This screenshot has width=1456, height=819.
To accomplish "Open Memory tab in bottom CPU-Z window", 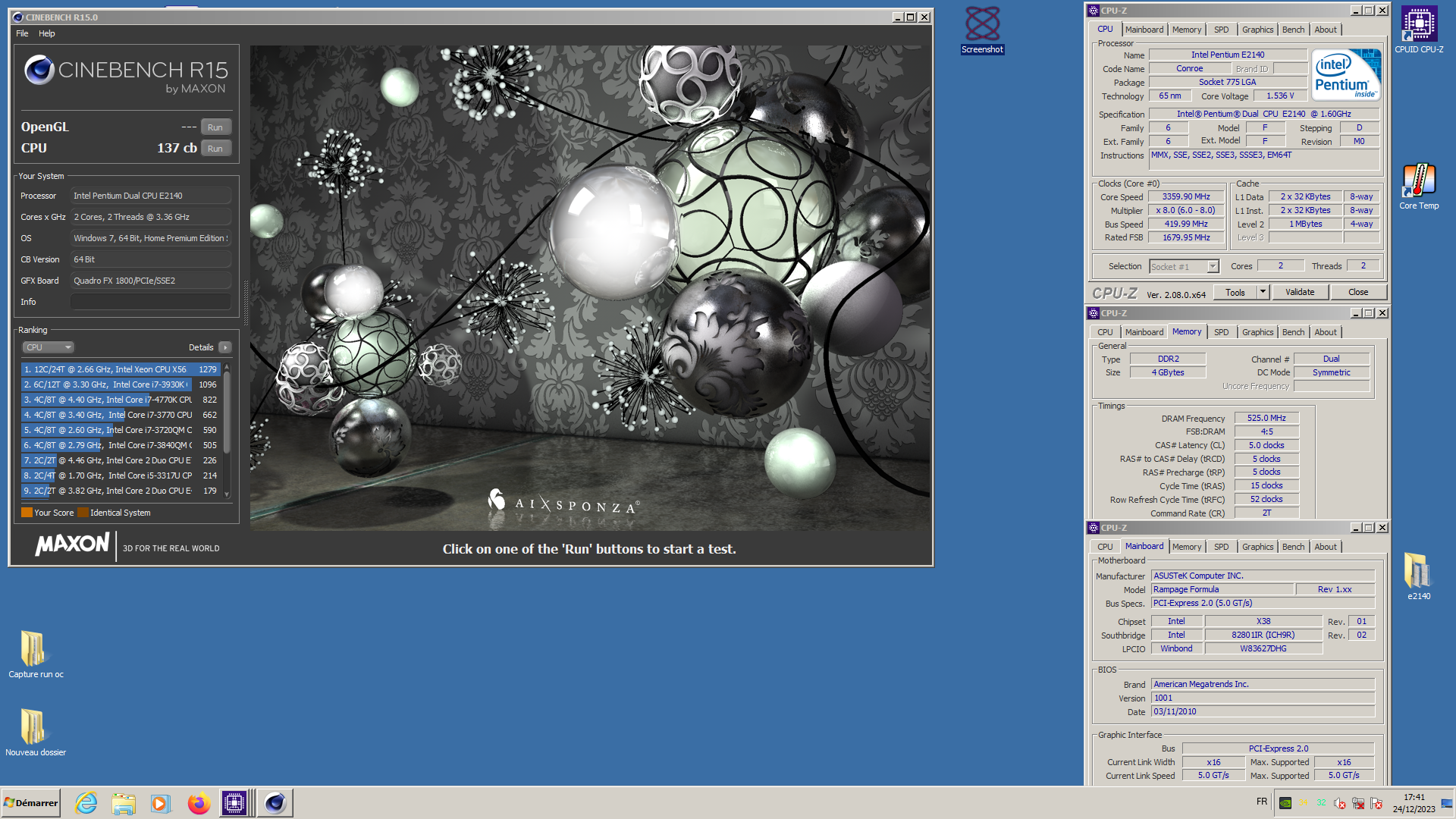I will coord(1186,547).
